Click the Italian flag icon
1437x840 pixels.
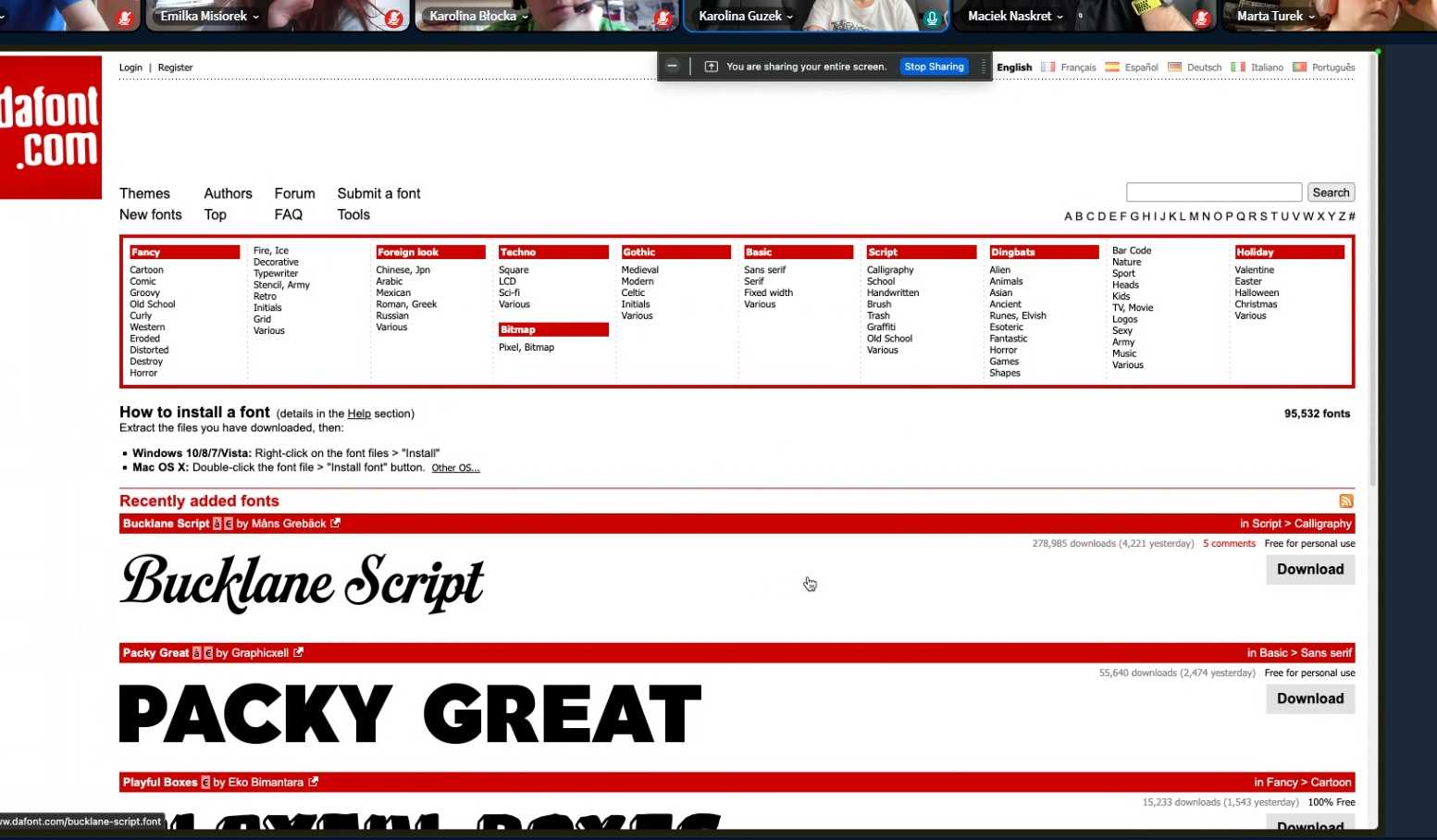pyautogui.click(x=1238, y=67)
